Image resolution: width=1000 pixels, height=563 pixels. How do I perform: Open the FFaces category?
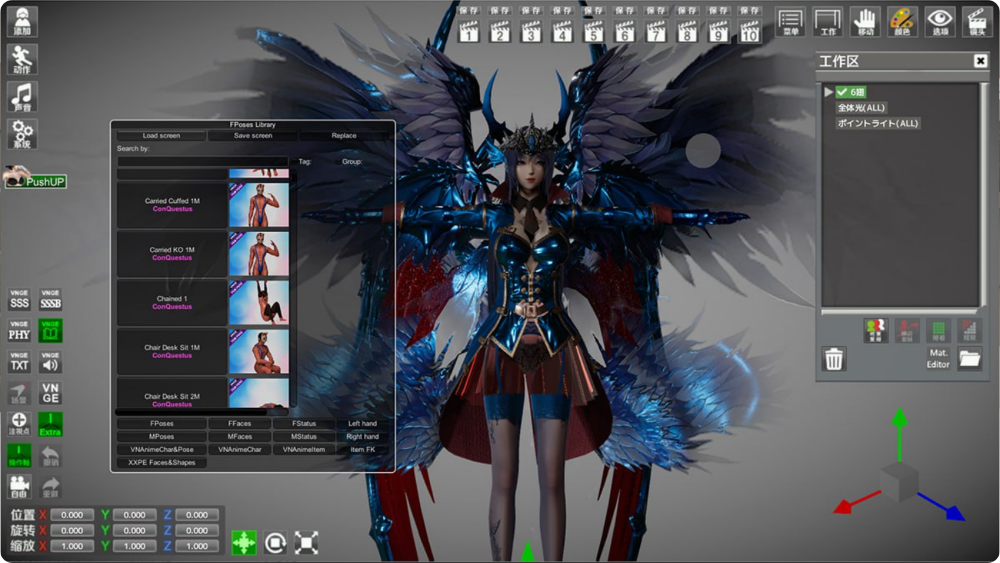240,423
